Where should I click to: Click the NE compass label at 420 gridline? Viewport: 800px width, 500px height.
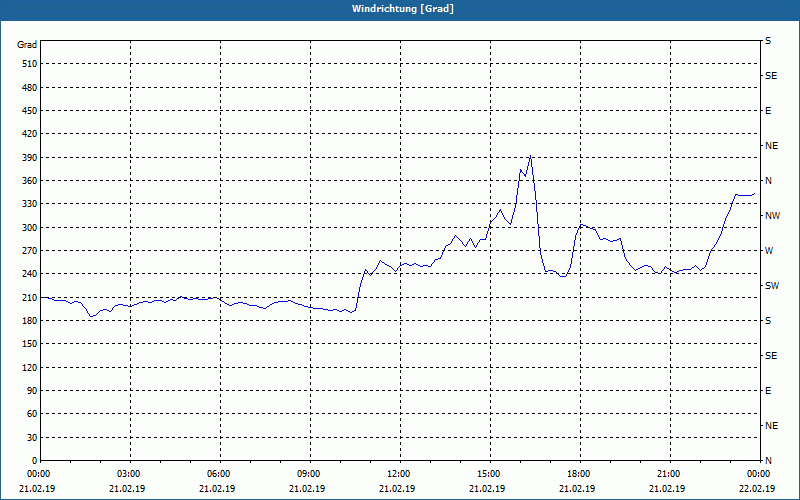coord(771,146)
